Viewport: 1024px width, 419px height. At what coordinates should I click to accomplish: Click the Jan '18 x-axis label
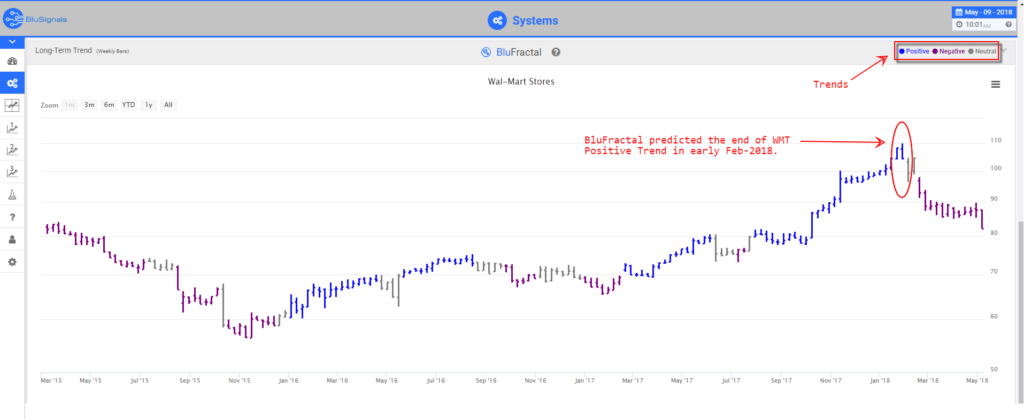point(880,379)
